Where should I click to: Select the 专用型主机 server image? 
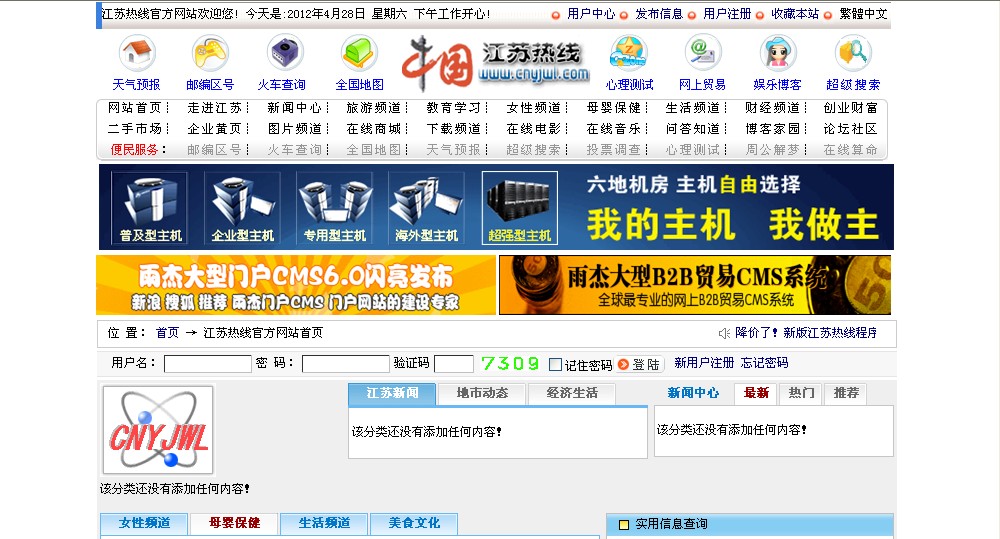point(335,208)
